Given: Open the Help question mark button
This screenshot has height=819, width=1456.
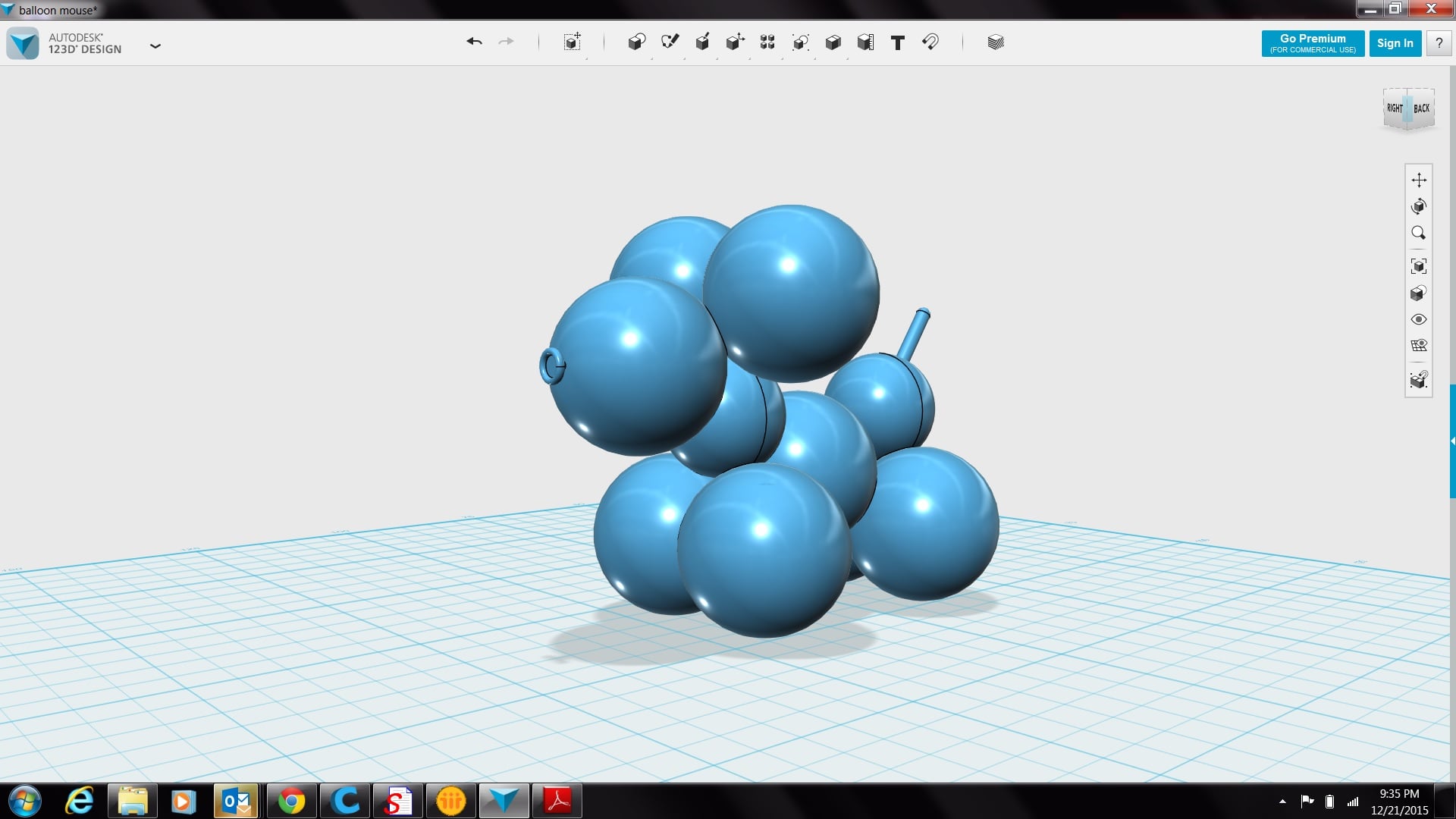Looking at the screenshot, I should tap(1439, 43).
